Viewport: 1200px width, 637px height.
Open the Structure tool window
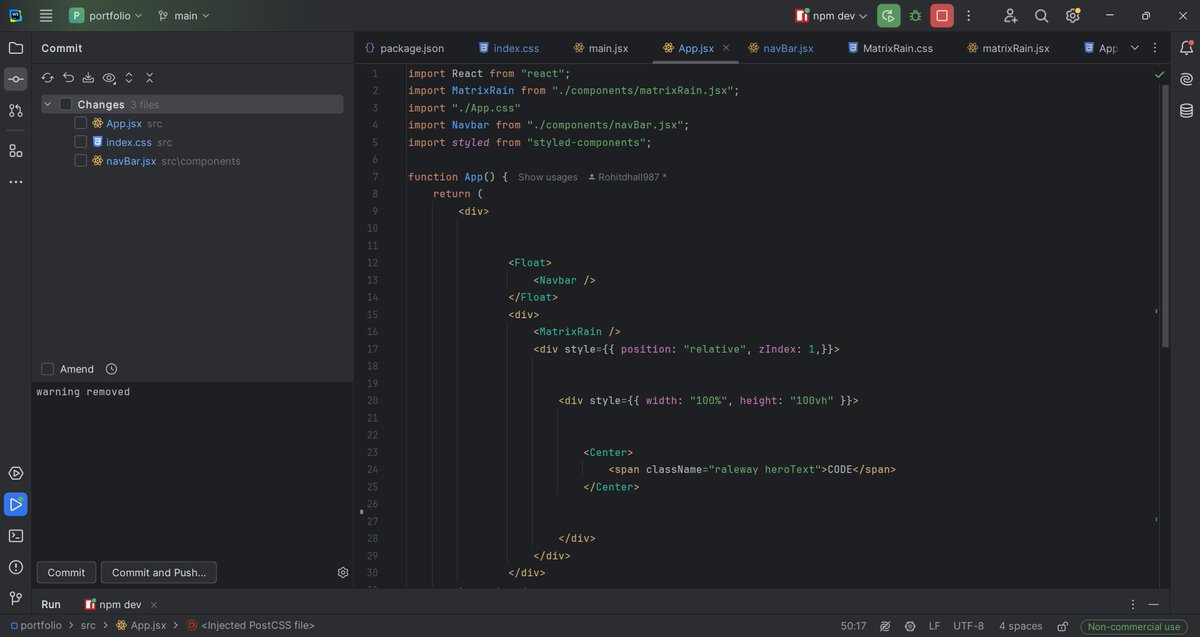click(x=16, y=151)
